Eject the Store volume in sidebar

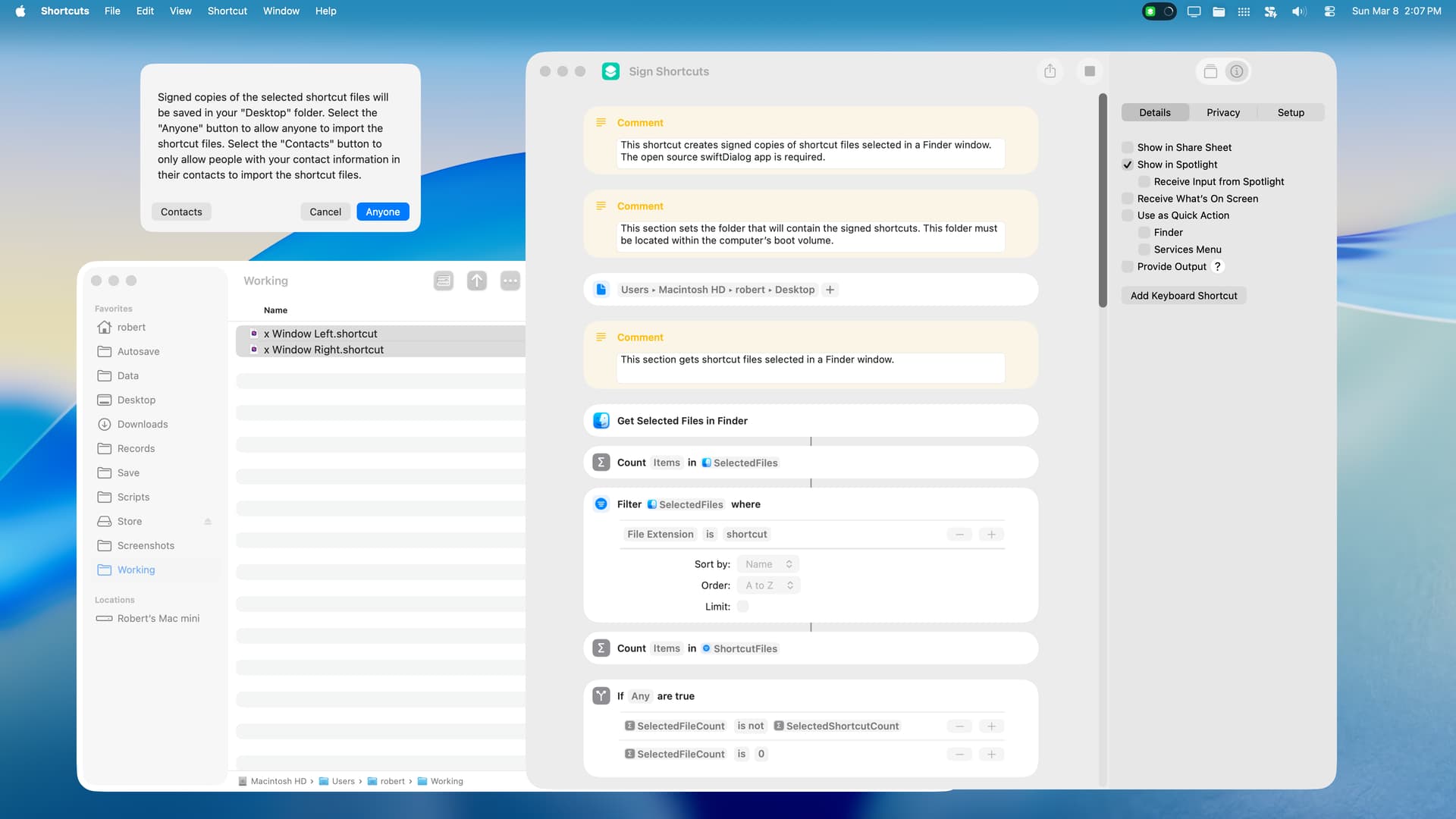(x=208, y=522)
